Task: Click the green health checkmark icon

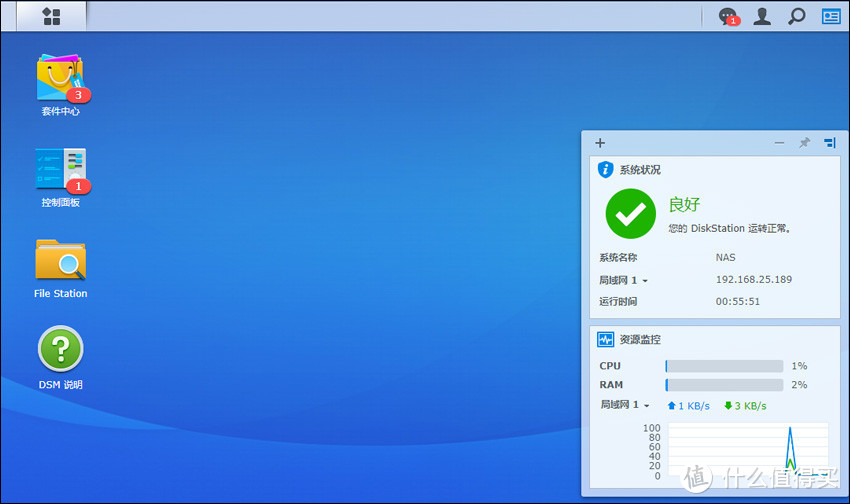Action: pos(630,214)
